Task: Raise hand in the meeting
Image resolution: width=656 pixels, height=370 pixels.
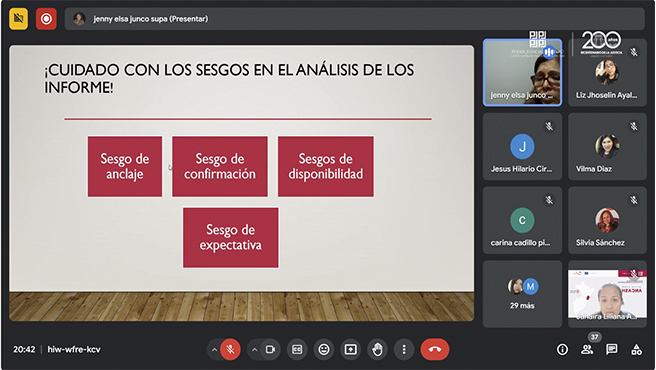Action: point(377,349)
